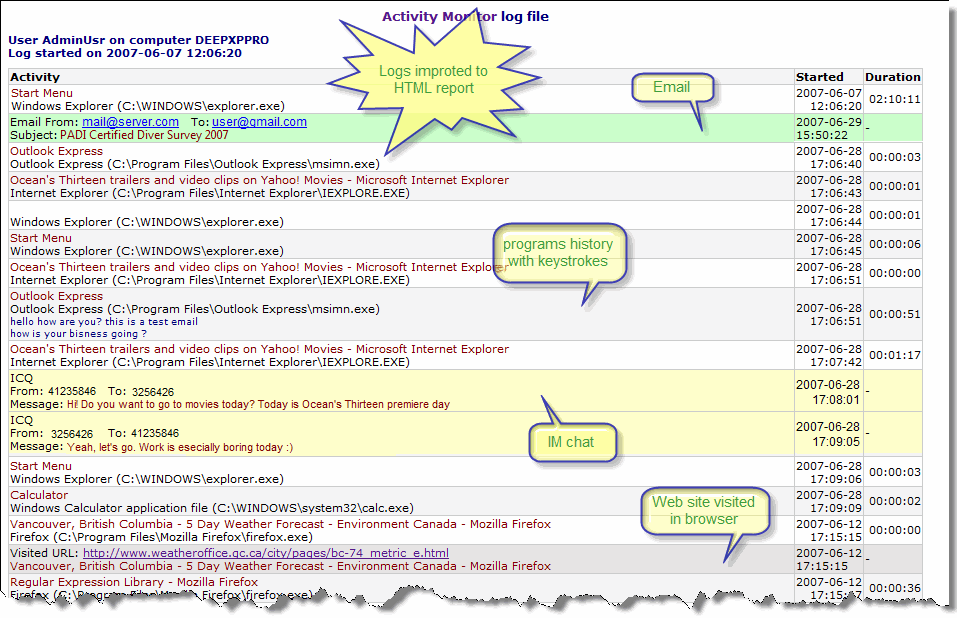Click subject 'PADI Certified Diver Survey 2007'
The height and width of the screenshot is (618, 957).
pyautogui.click(x=144, y=135)
